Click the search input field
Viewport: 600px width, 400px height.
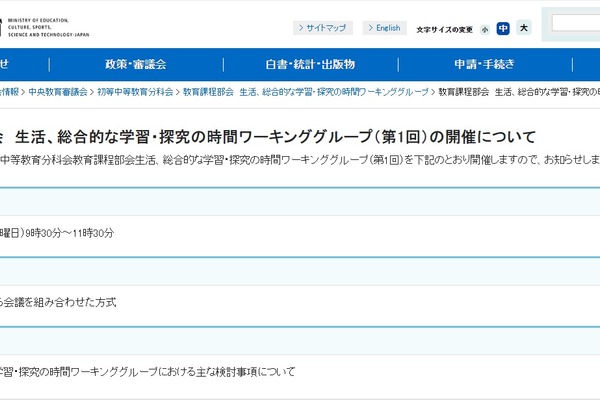[575, 22]
